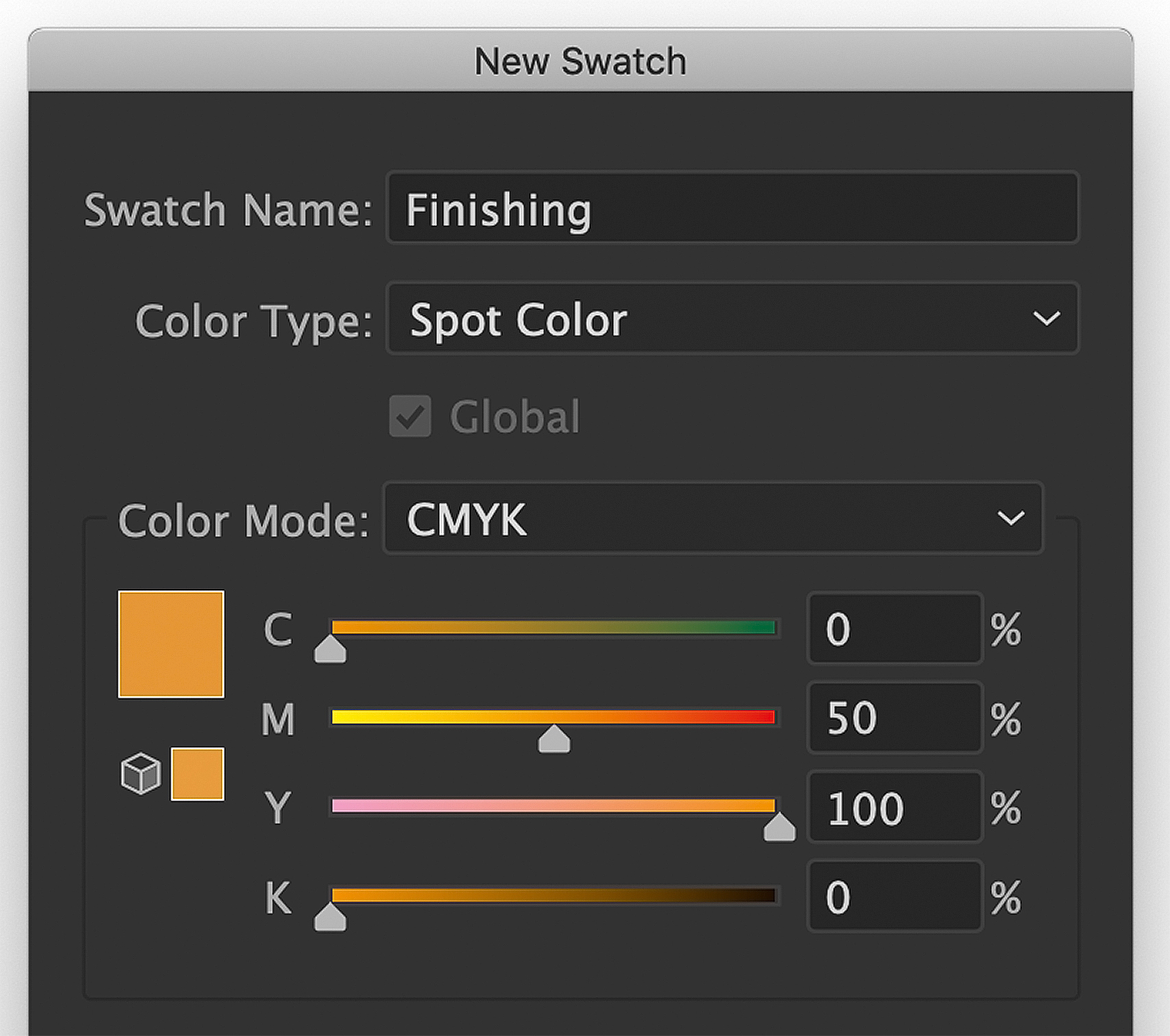Viewport: 1170px width, 1036px height.
Task: Open the Color Mode CMYK dropdown
Action: click(x=713, y=518)
